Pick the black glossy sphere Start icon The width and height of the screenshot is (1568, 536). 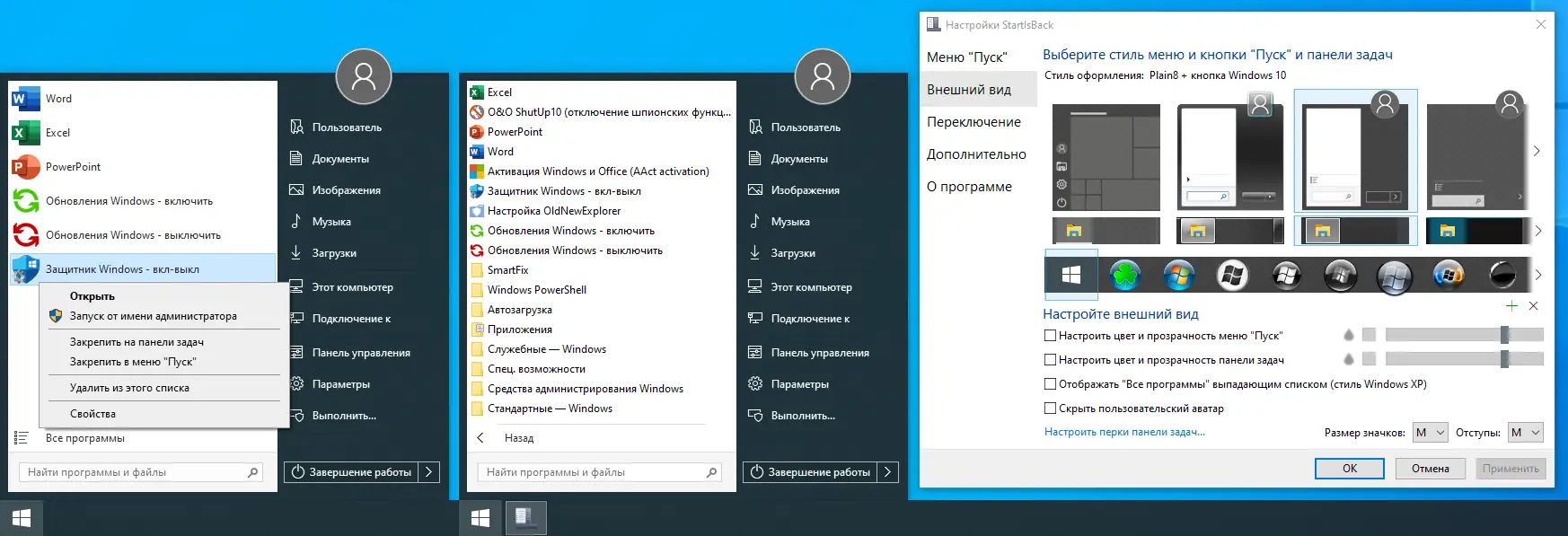click(1502, 276)
